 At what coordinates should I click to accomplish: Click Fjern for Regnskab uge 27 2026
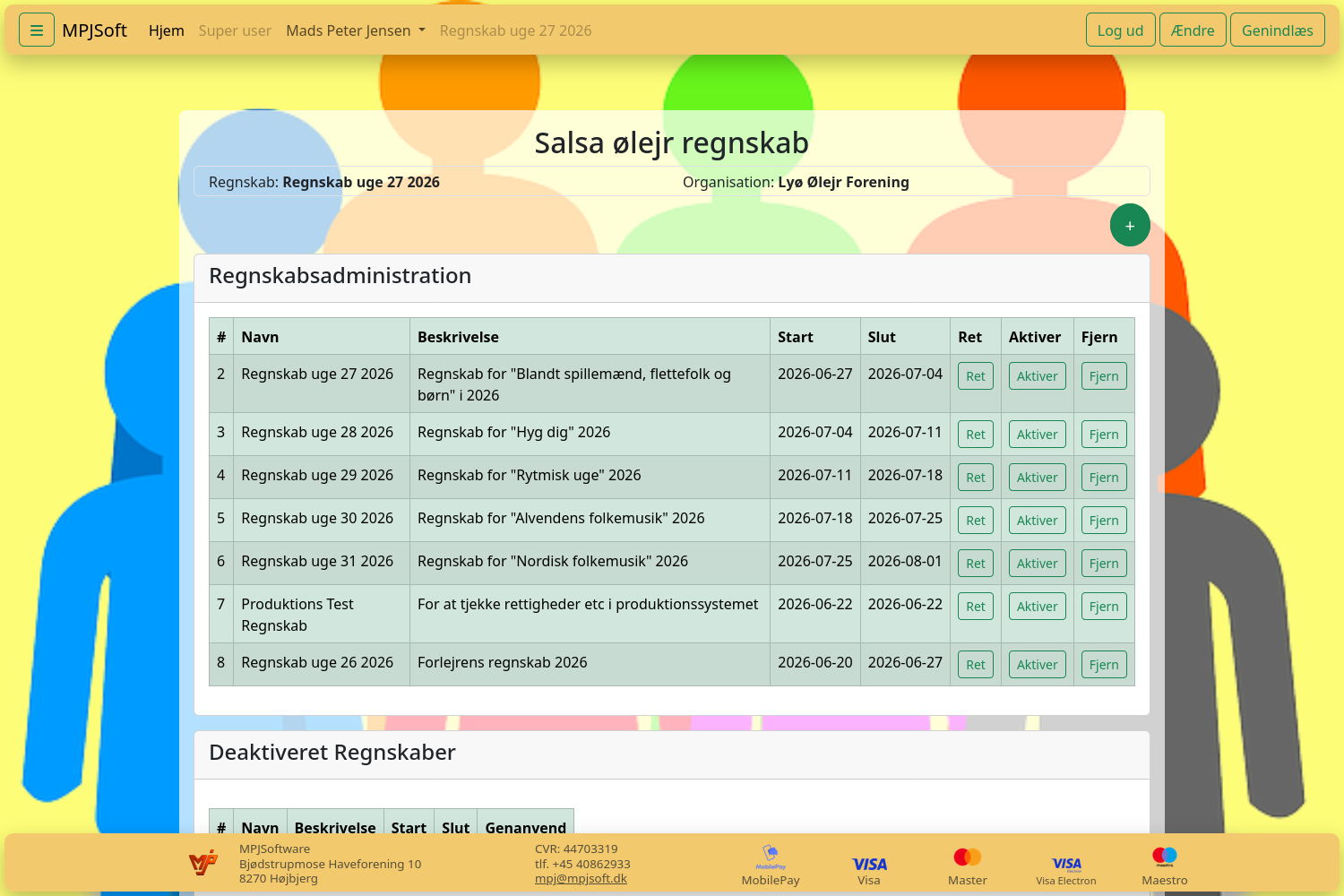1104,376
